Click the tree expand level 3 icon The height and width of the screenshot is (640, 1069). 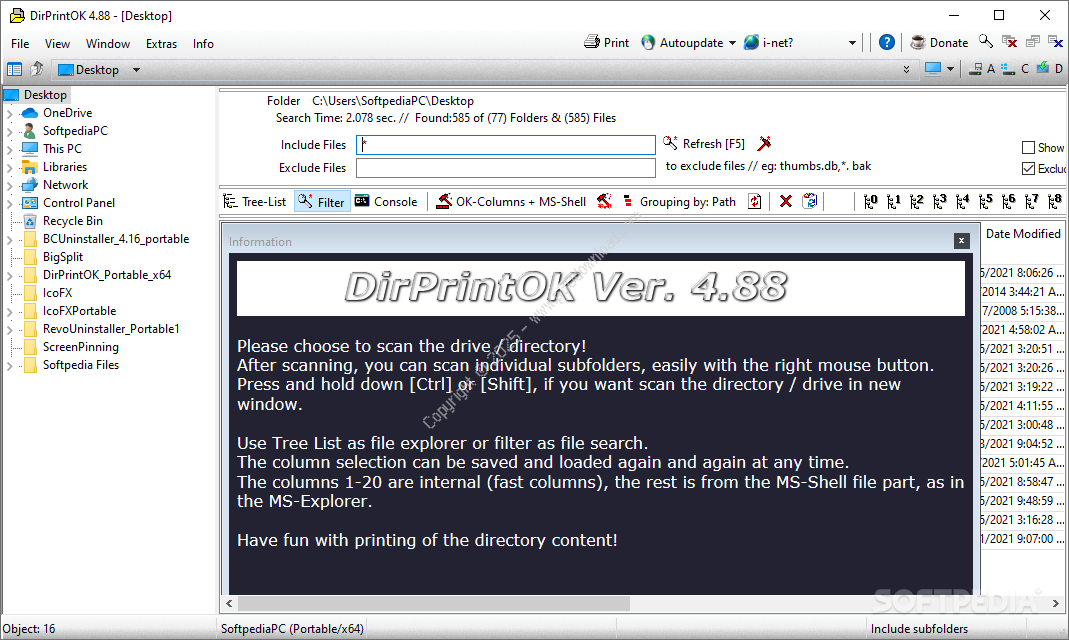(940, 202)
